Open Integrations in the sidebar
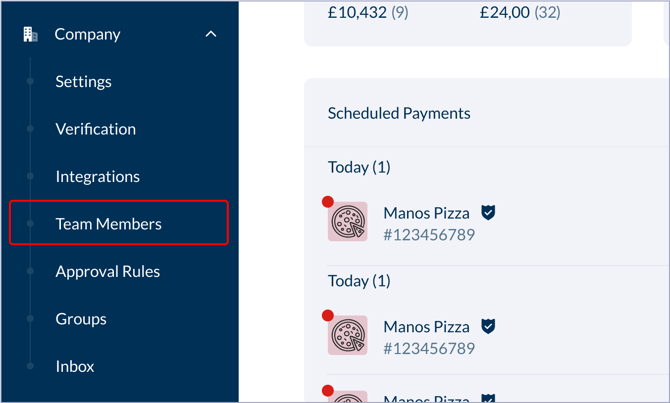 [97, 177]
